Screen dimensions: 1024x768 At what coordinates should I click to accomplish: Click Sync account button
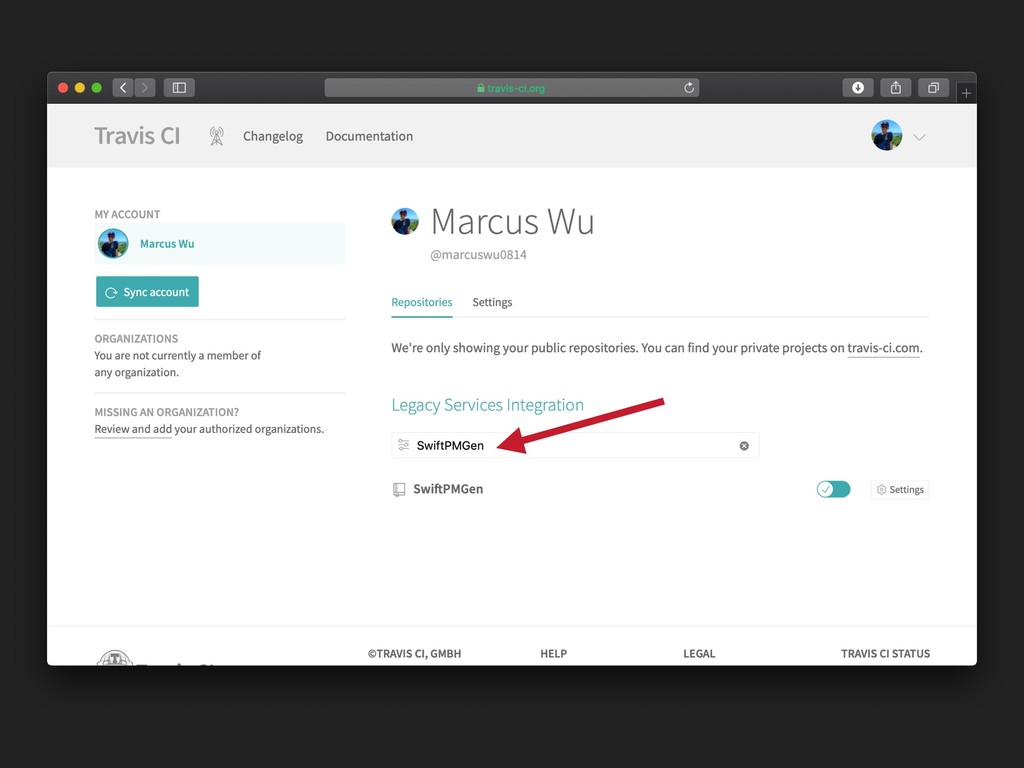coord(147,292)
